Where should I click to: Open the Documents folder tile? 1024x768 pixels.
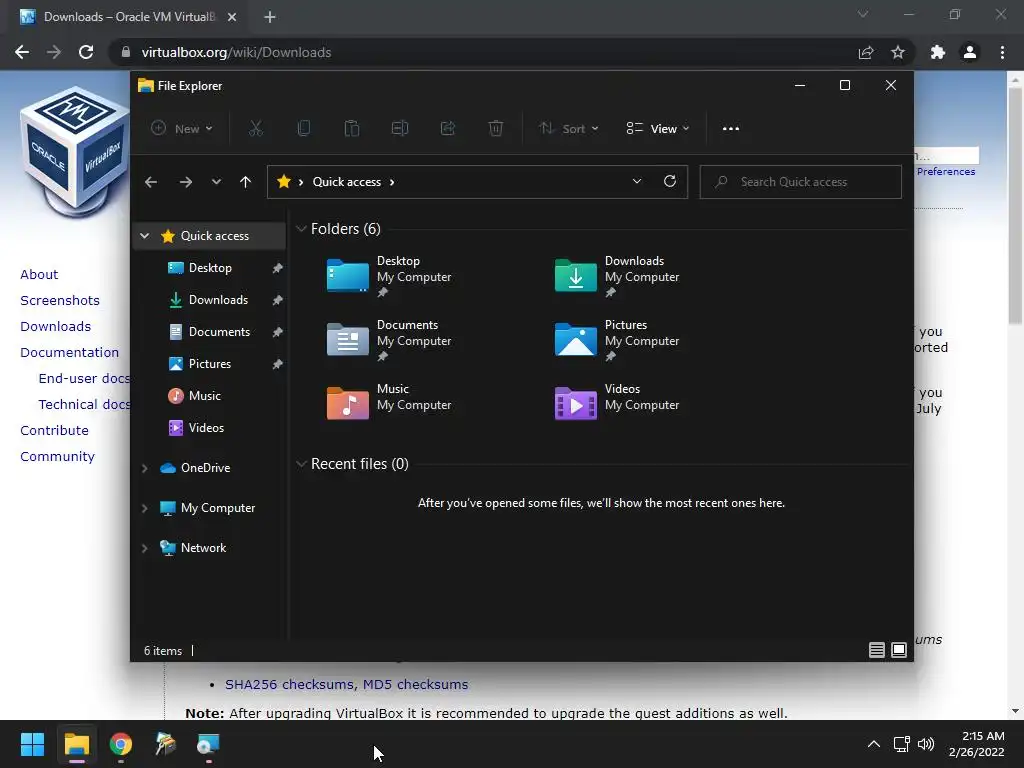click(x=389, y=340)
